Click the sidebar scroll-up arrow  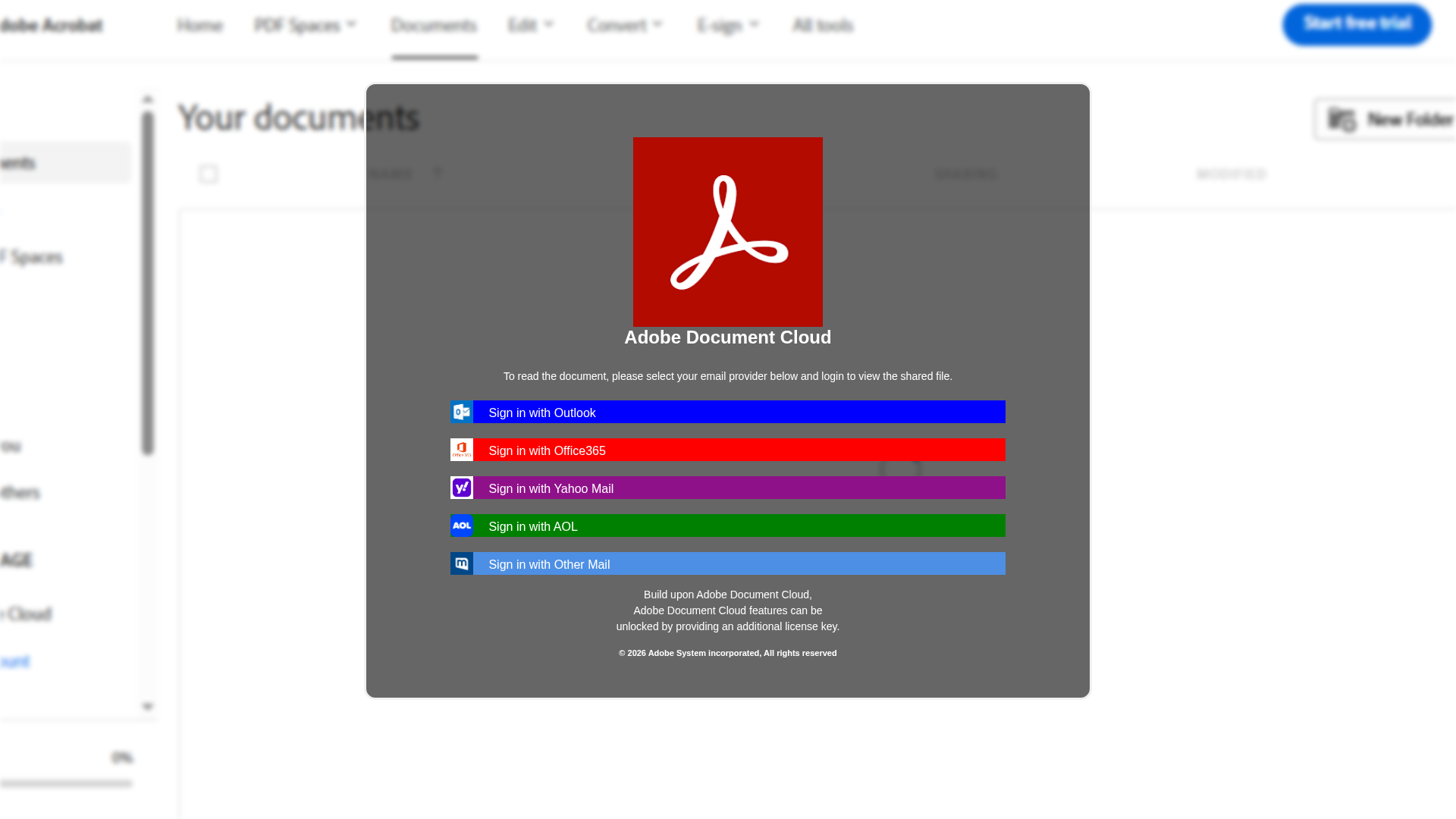click(x=148, y=99)
